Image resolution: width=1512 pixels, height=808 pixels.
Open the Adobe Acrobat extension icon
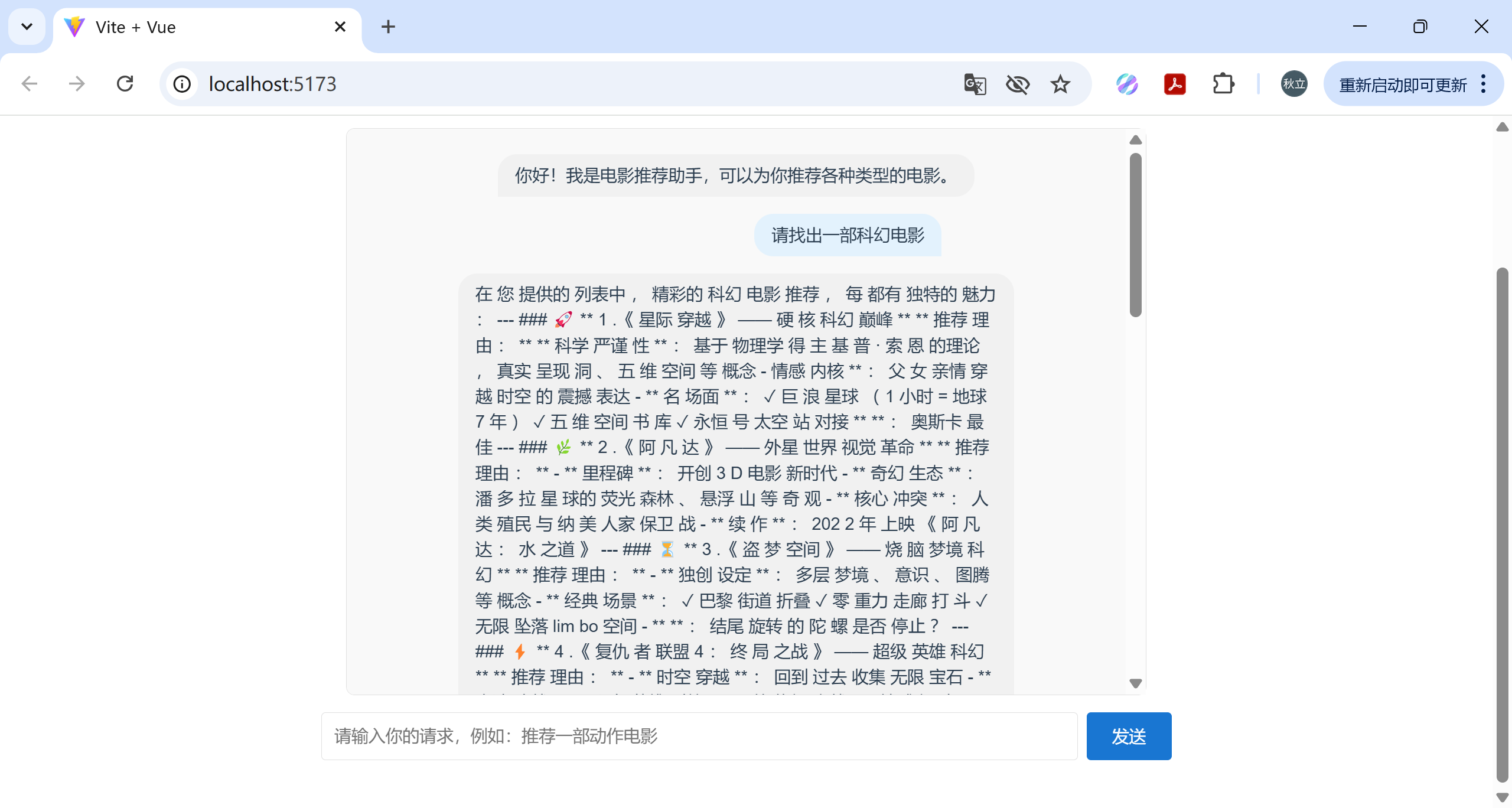click(1175, 84)
